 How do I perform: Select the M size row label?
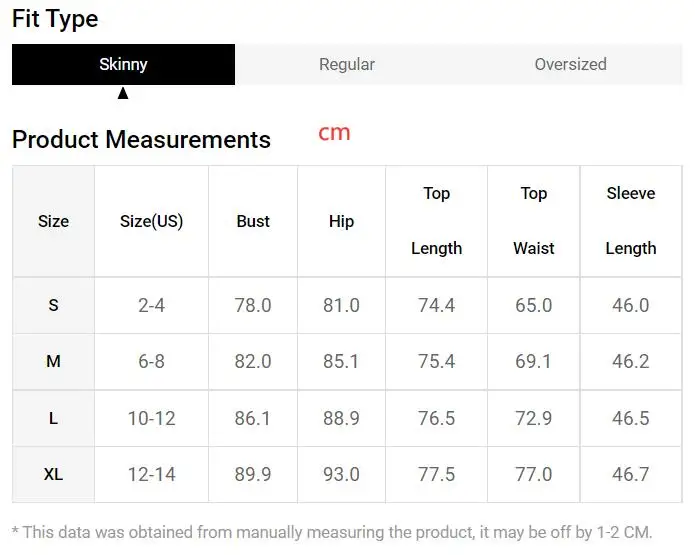[54, 361]
